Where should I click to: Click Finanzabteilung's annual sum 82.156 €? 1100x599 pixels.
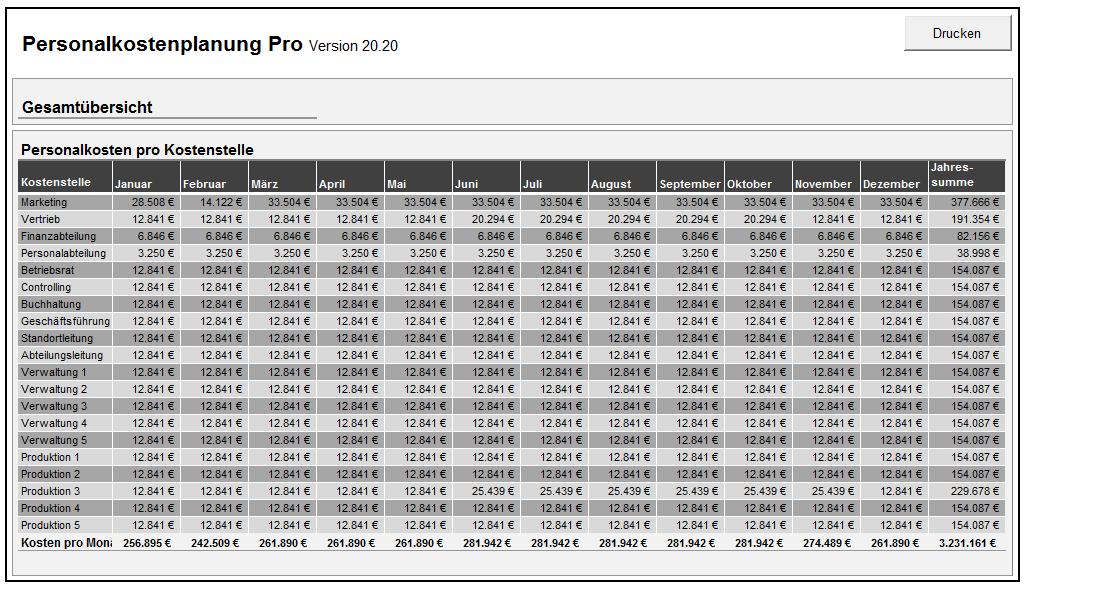point(975,236)
